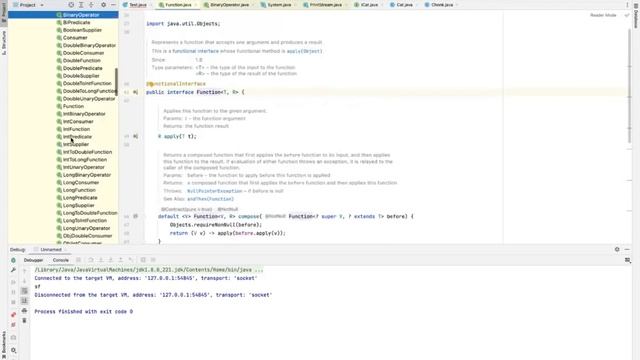Click the select opened file locate icon
The height and width of the screenshot is (360, 640).
pyautogui.click(x=71, y=5)
